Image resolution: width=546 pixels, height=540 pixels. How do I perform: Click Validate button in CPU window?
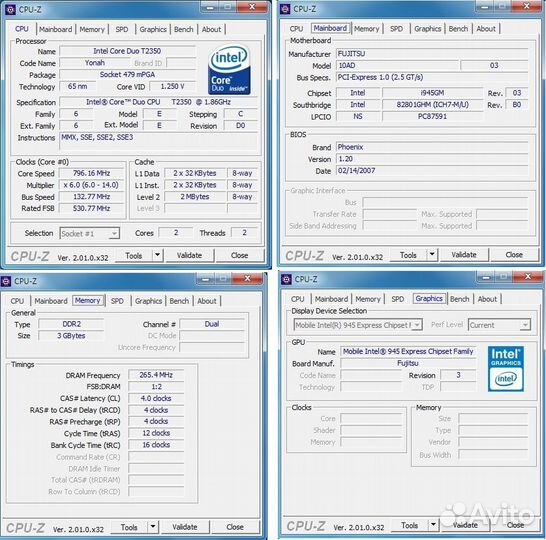pyautogui.click(x=189, y=255)
